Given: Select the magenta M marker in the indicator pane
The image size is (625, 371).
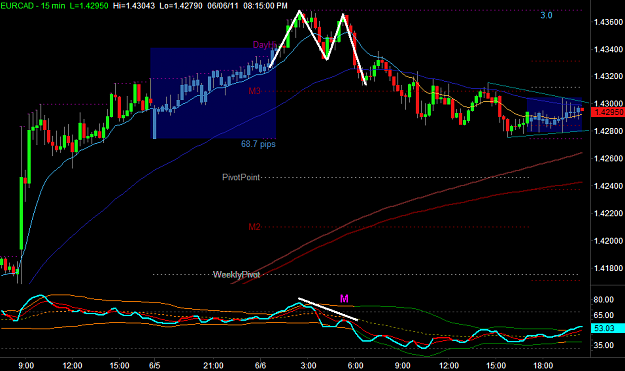Looking at the screenshot, I should click(x=344, y=298).
